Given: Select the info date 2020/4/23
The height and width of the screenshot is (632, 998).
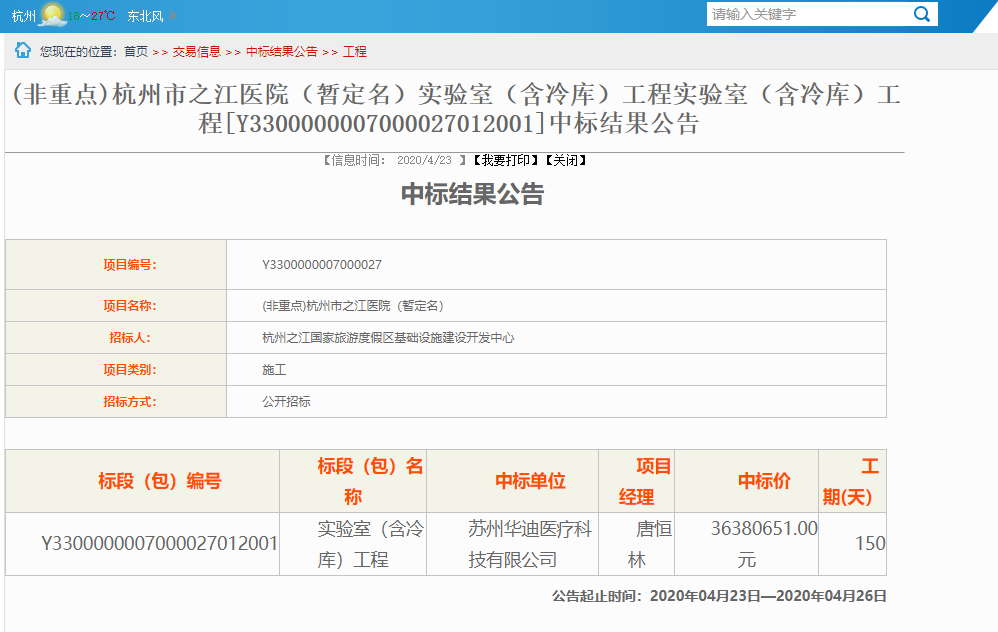Looking at the screenshot, I should 424,160.
